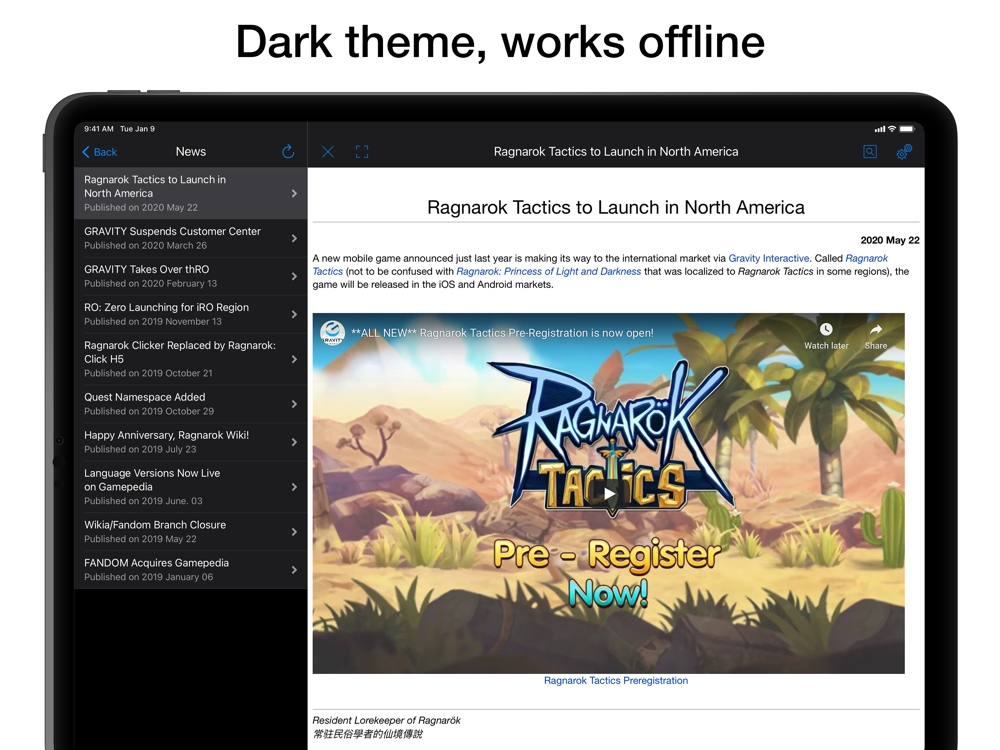The height and width of the screenshot is (750, 1000).
Task: Click Watch later on the video
Action: (x=826, y=336)
